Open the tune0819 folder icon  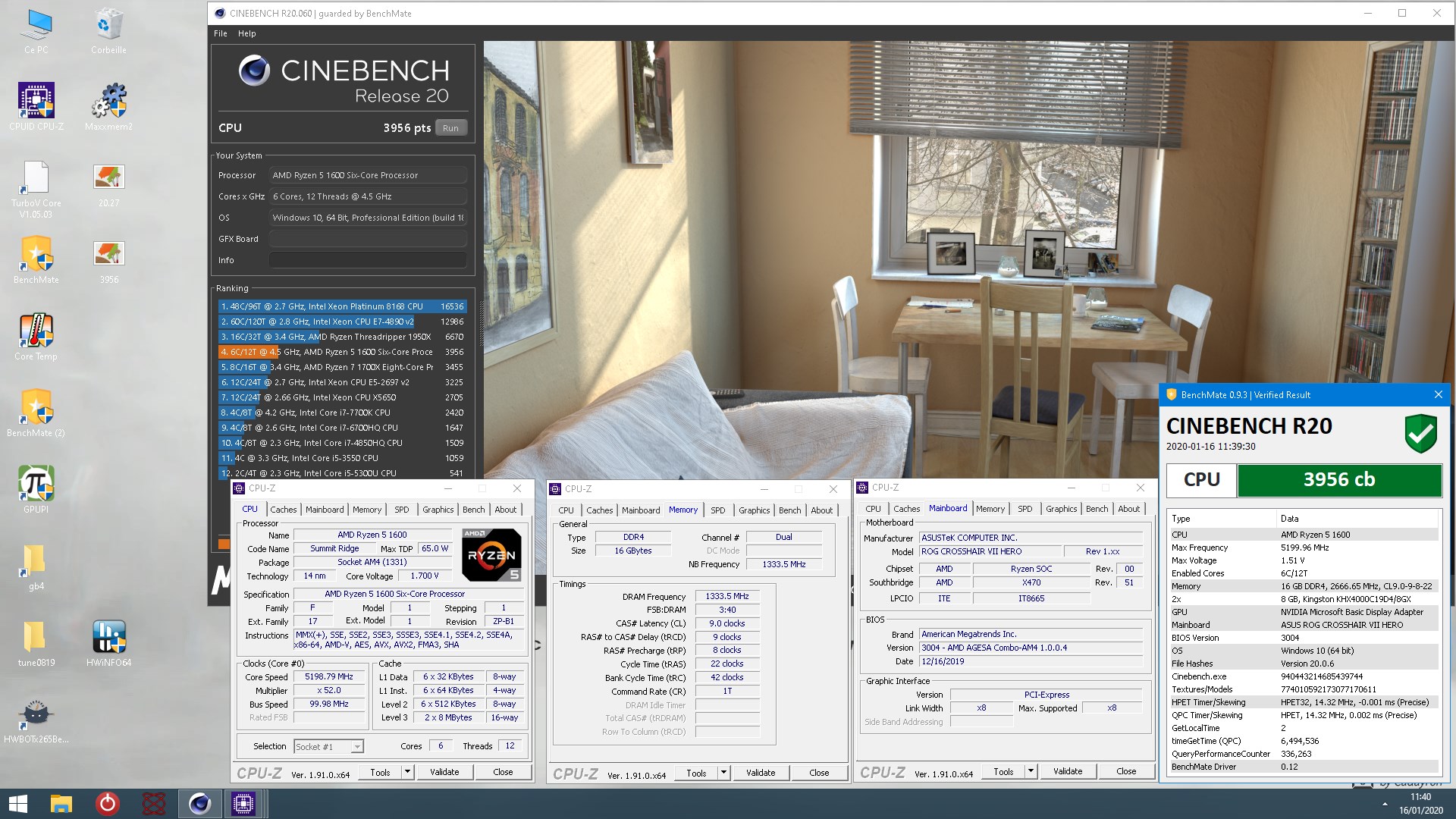[36, 643]
